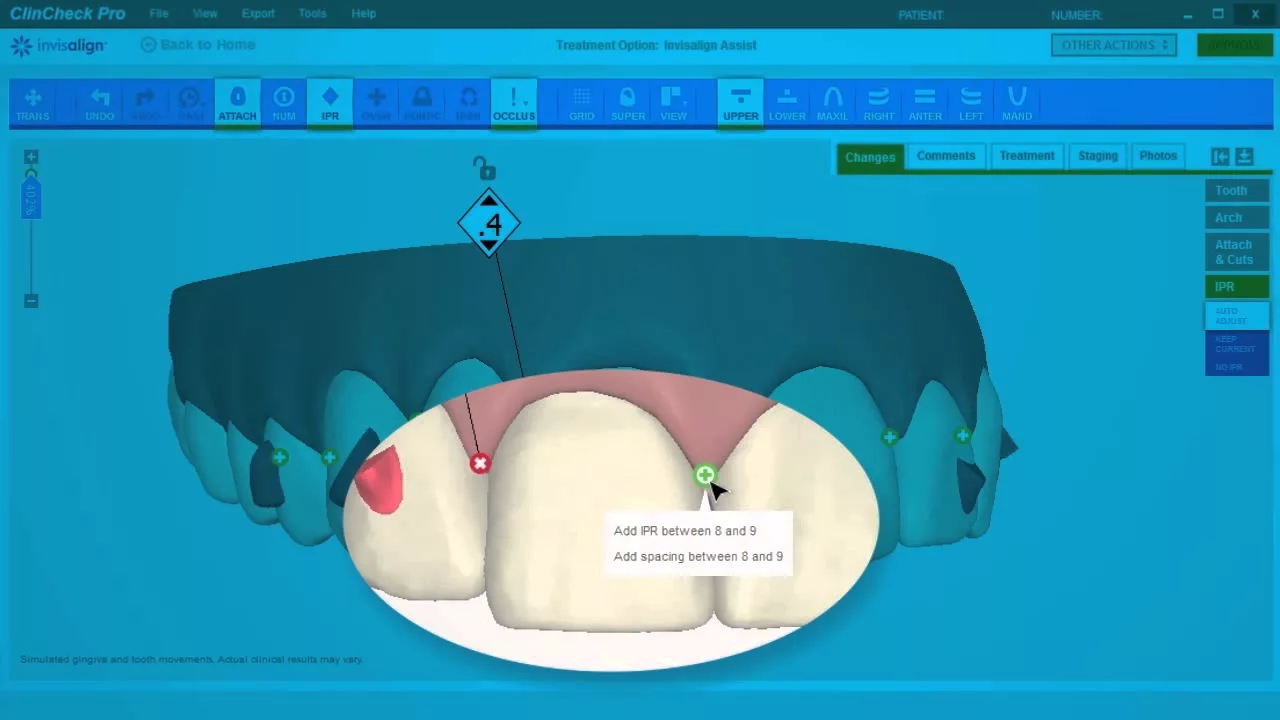Switch to LEFT buccal view
Viewport: 1280px width, 720px height.
971,103
